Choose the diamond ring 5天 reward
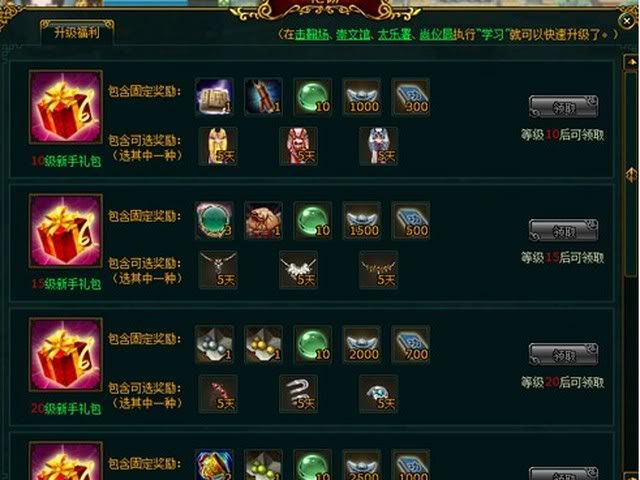Image resolution: width=640 pixels, height=480 pixels. (x=379, y=394)
